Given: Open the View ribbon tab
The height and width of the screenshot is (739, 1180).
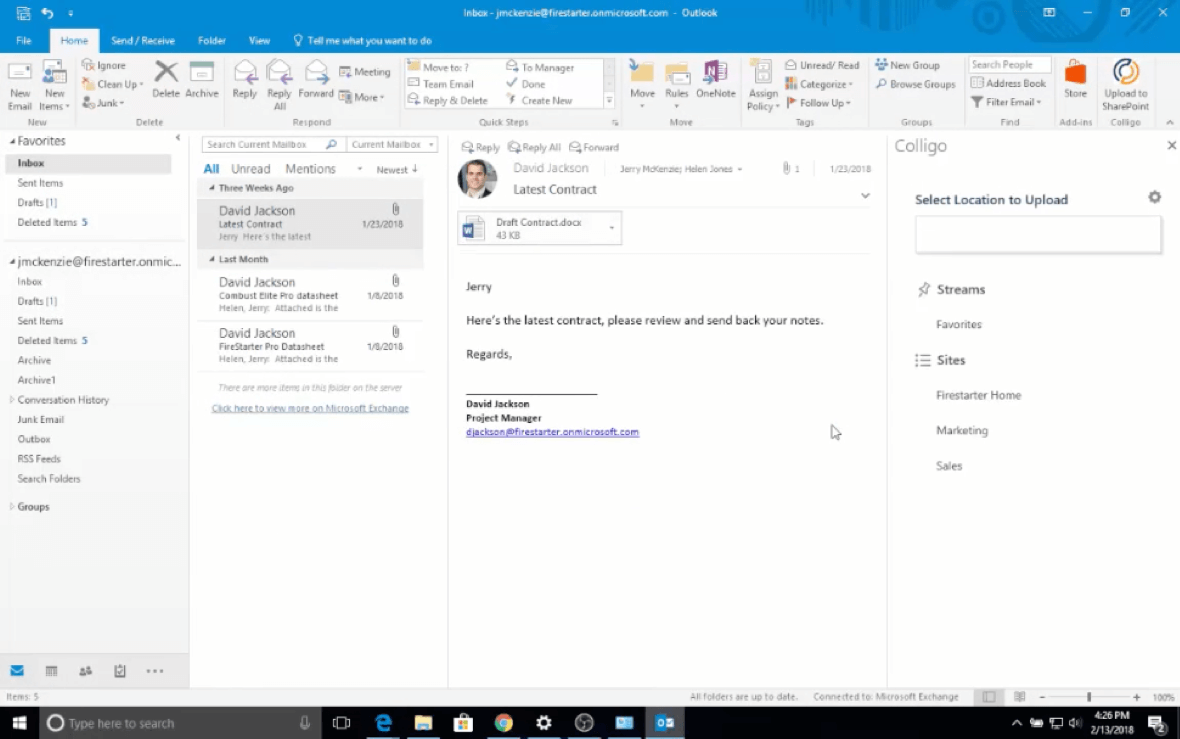Looking at the screenshot, I should pyautogui.click(x=259, y=41).
